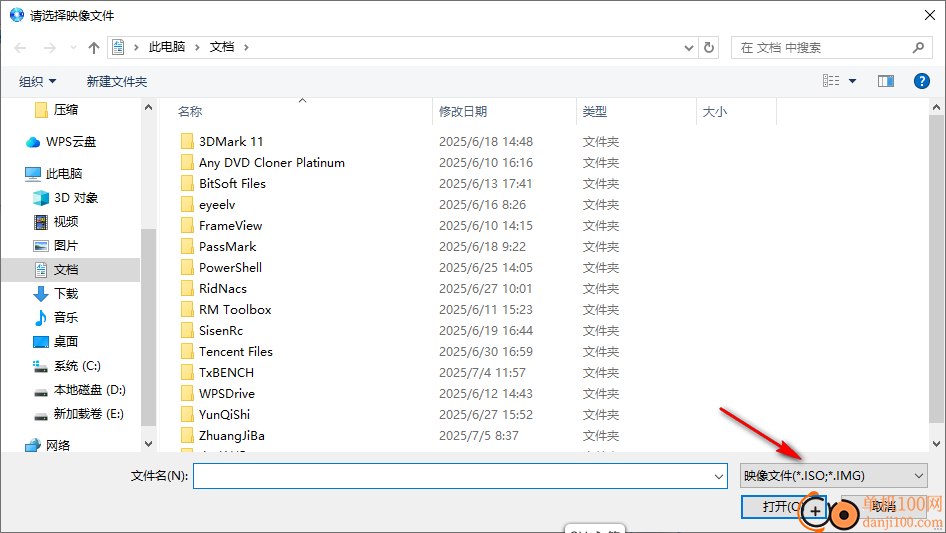Open the blue help icon
This screenshot has height=533, width=946.
pyautogui.click(x=921, y=81)
